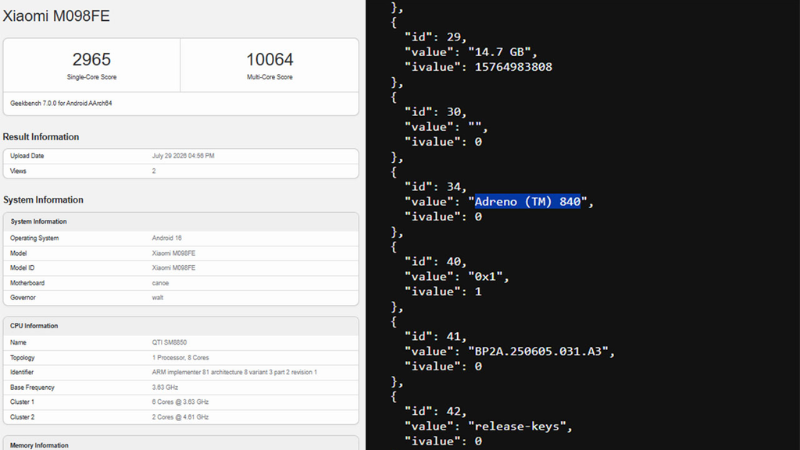Select the 6 Cores @ 3.63 GHz value
Image resolution: width=800 pixels, height=450 pixels.
pos(180,402)
